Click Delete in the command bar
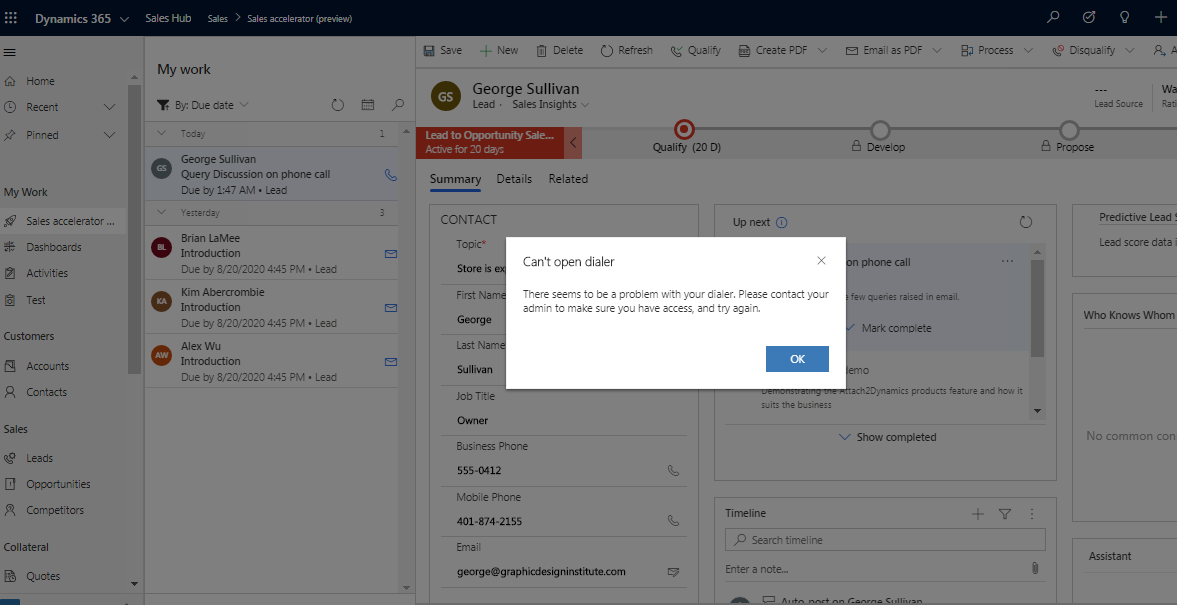 (x=559, y=50)
